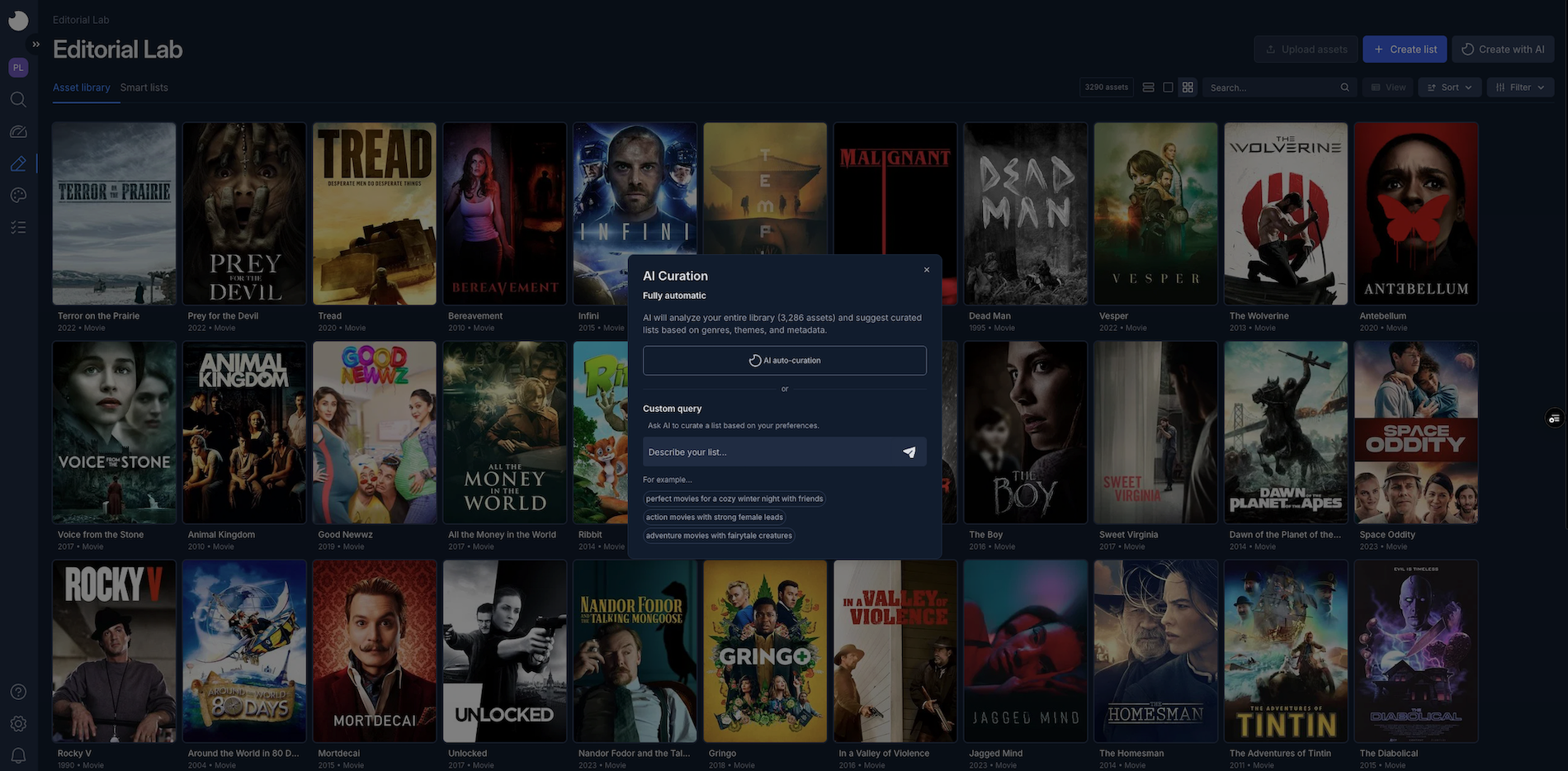
Task: Open the Good Newwz poster
Action: tap(375, 433)
